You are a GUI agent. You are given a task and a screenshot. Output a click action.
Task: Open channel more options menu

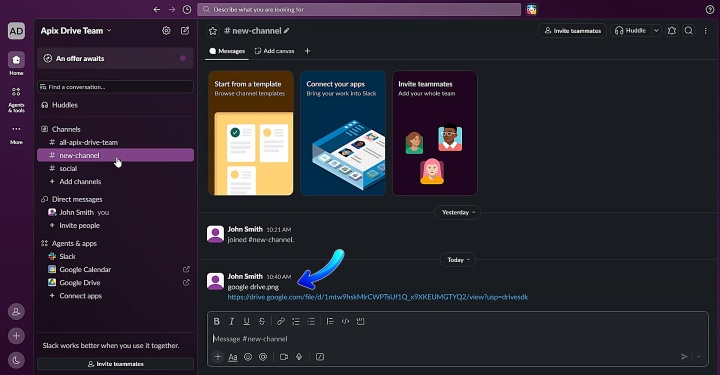705,30
